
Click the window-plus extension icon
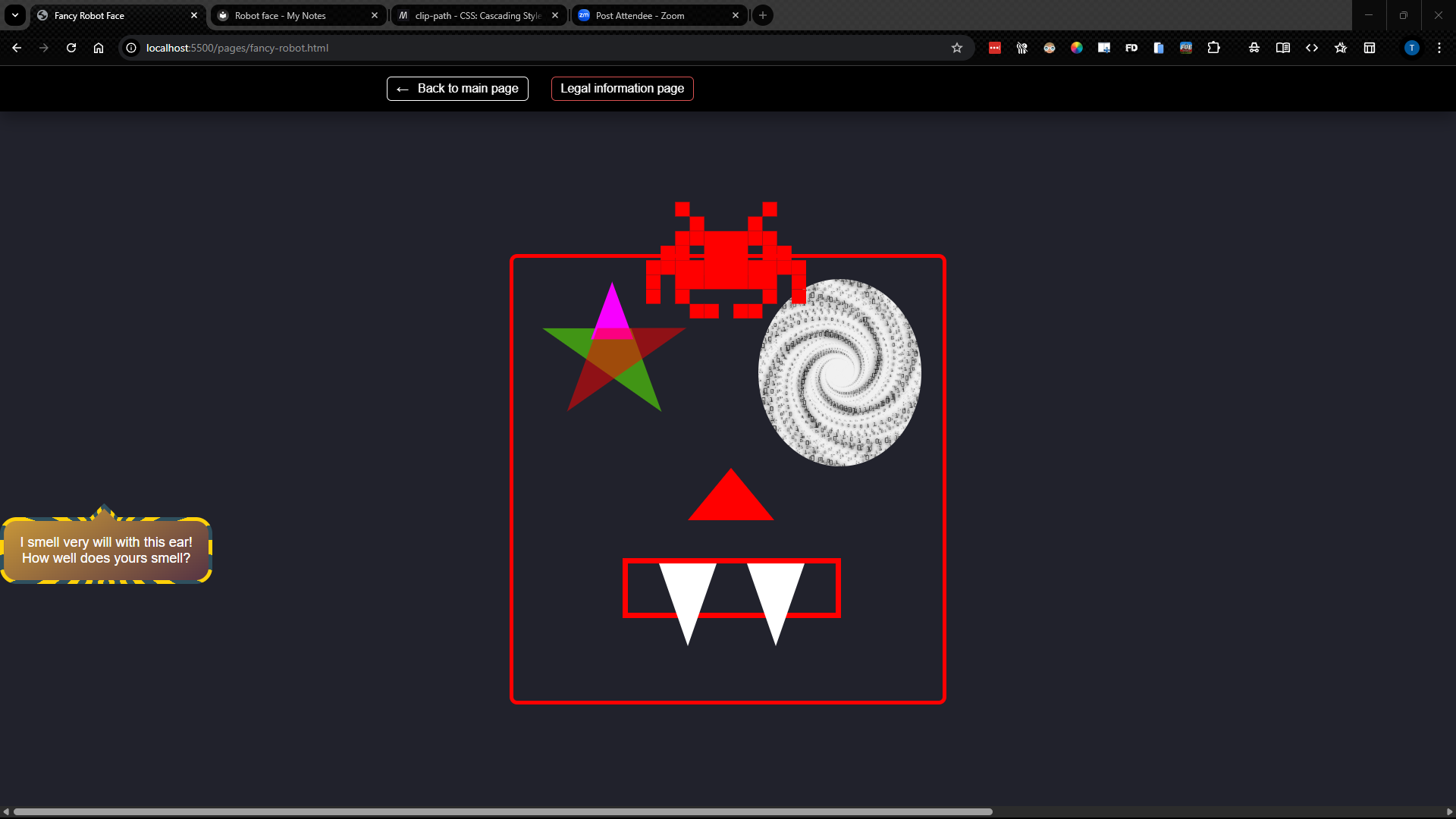pos(1104,48)
